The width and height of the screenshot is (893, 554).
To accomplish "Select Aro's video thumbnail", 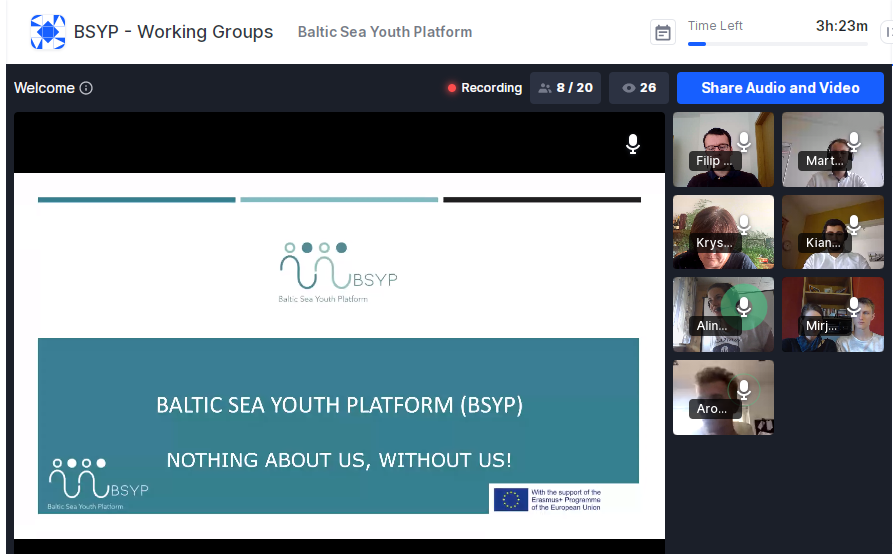I will [723, 397].
